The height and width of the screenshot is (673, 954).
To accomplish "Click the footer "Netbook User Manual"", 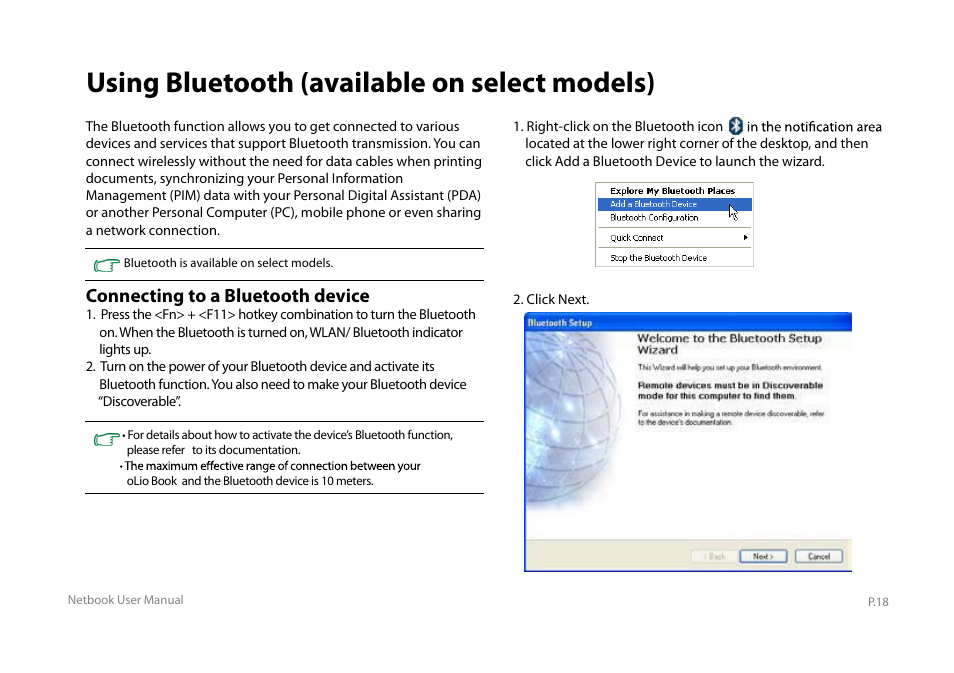I will (125, 600).
